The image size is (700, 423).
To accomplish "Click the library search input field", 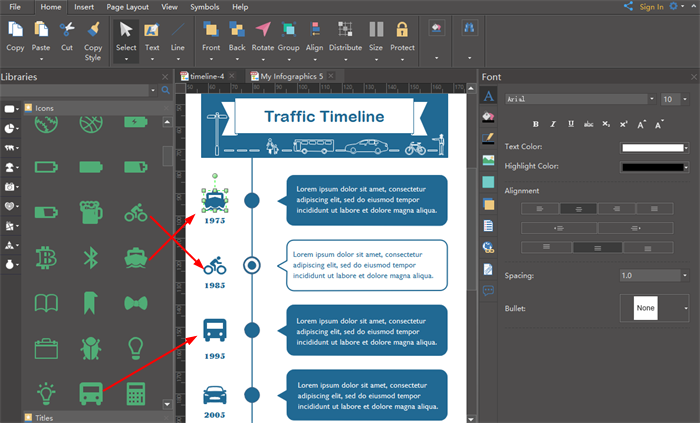I will point(75,91).
